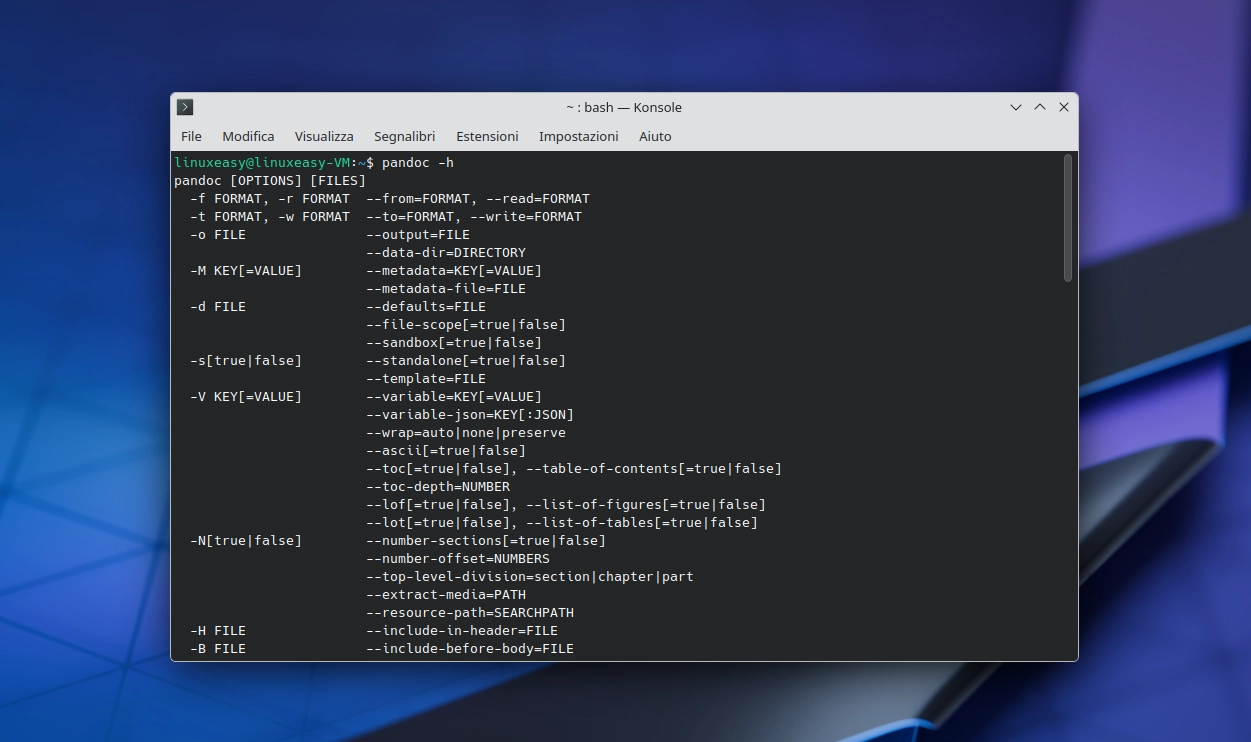Screen dimensions: 1251x742
Task: Click the '-B FILE' short flag
Action: point(218,648)
